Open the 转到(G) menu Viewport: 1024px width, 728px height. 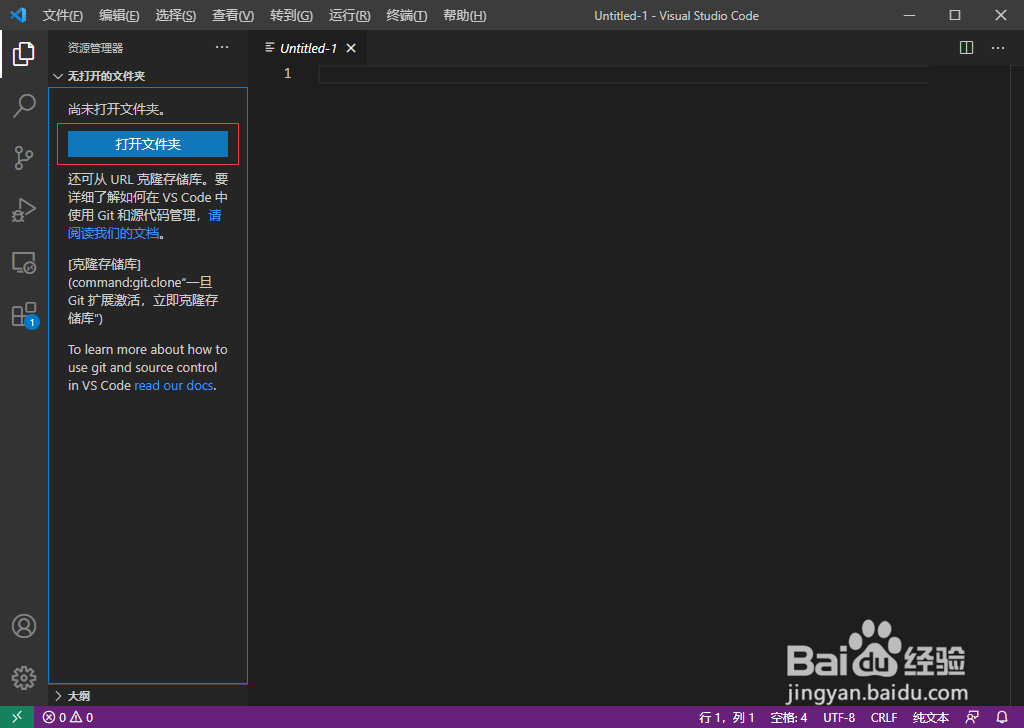(x=291, y=15)
